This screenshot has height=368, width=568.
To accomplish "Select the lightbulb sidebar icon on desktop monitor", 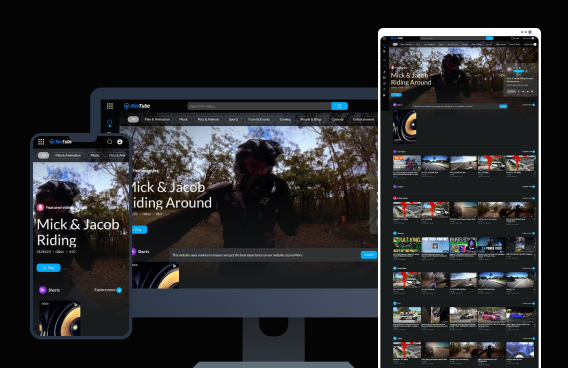I will click(x=109, y=123).
